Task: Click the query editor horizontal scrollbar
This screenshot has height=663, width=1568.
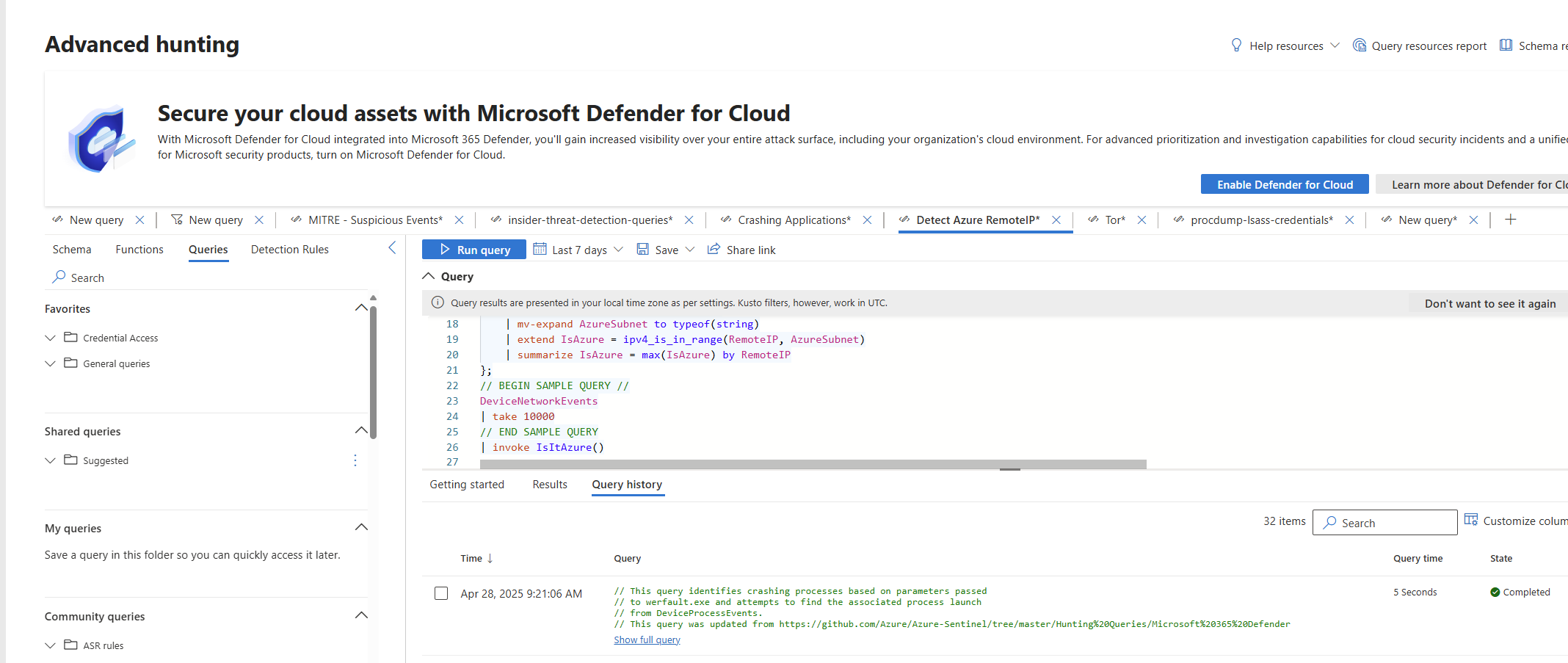Action: (813, 464)
